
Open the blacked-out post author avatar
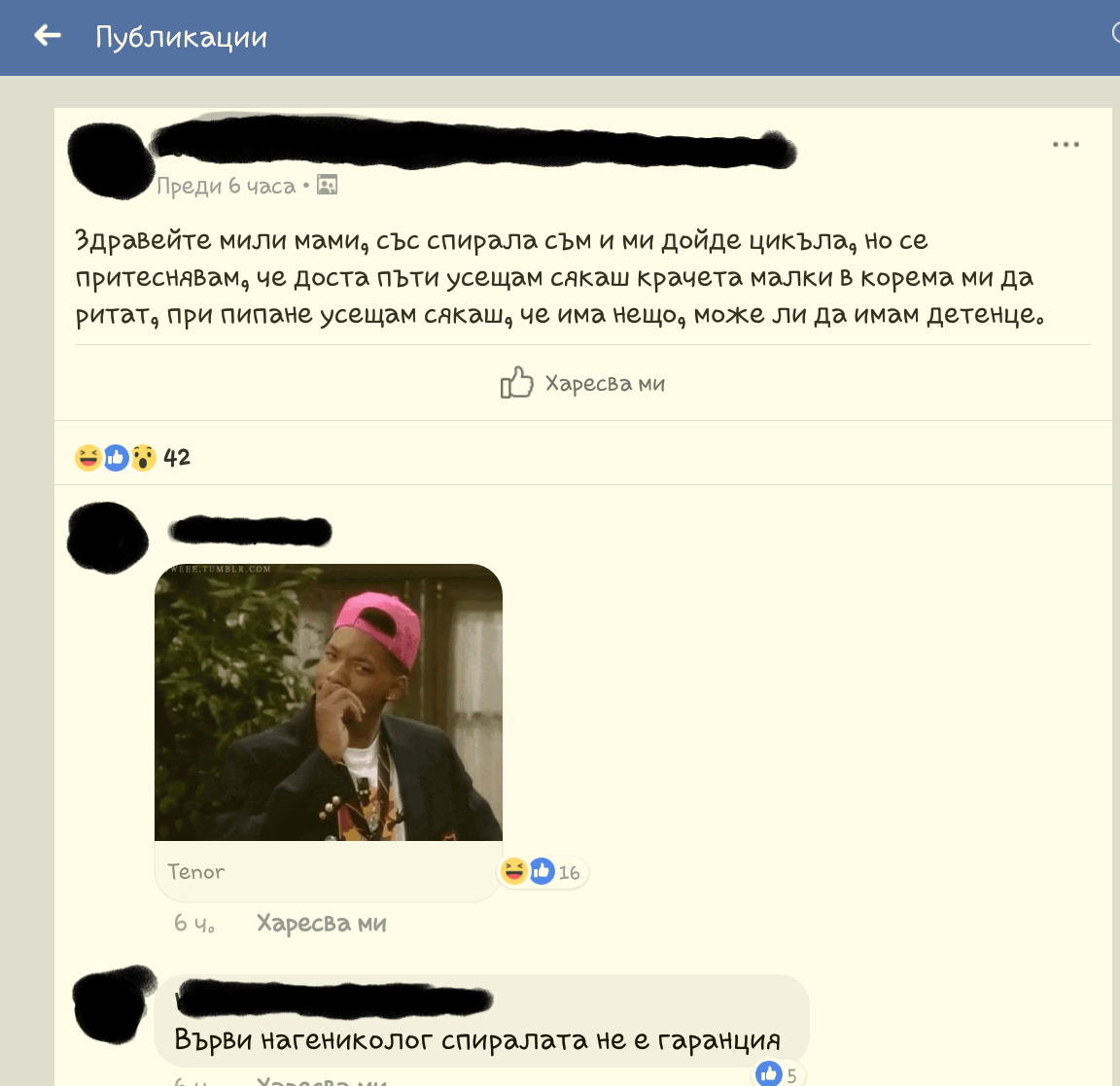(x=111, y=160)
